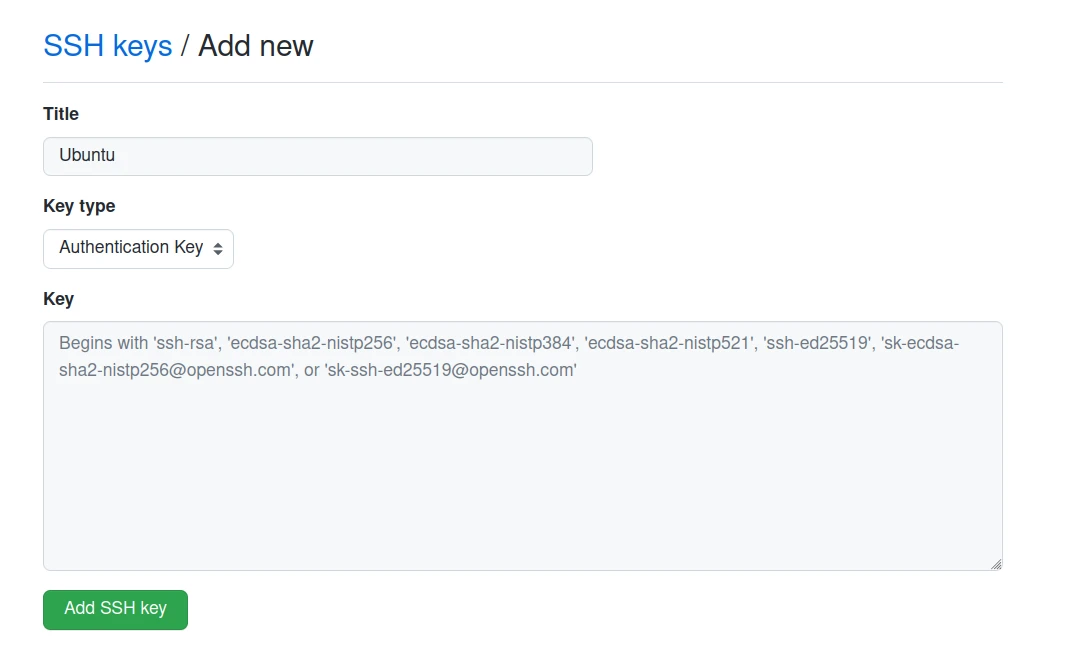Viewport: 1070px width, 671px height.
Task: Expand the Key type dropdown
Action: [x=138, y=248]
